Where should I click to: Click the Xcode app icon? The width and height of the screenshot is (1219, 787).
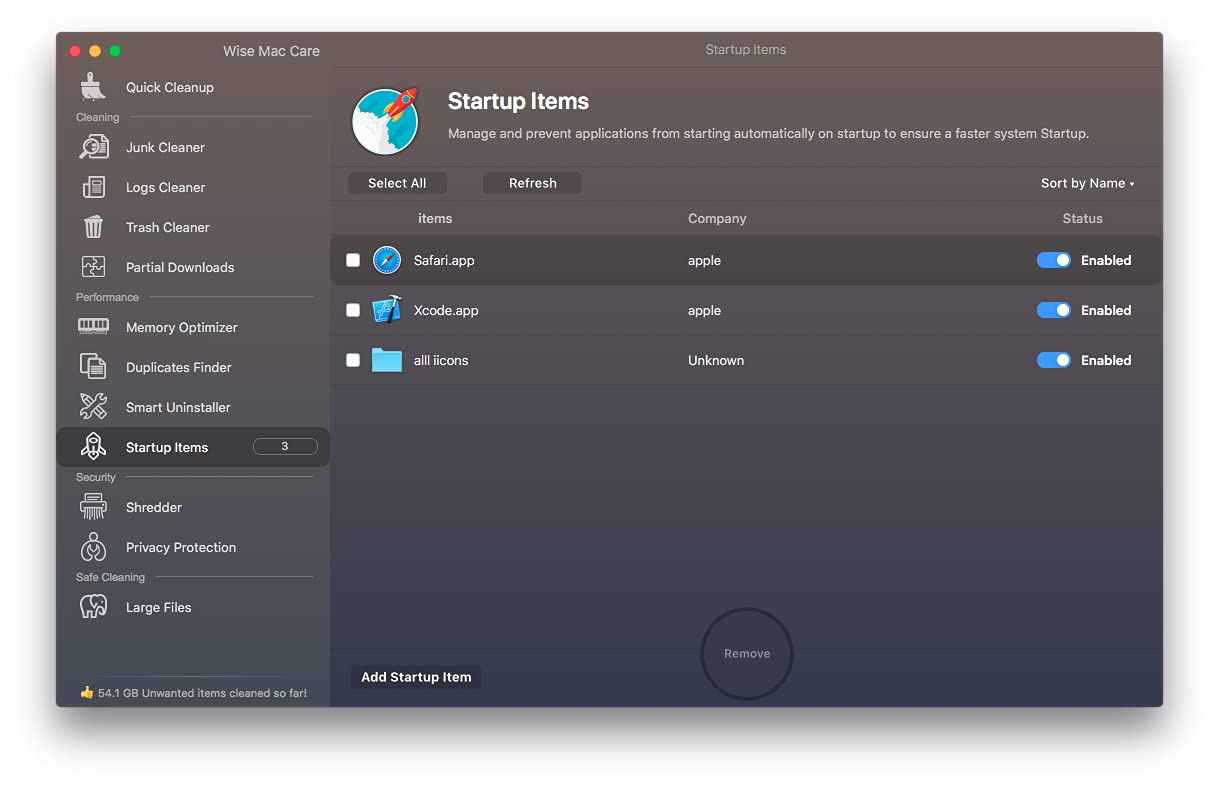(387, 310)
